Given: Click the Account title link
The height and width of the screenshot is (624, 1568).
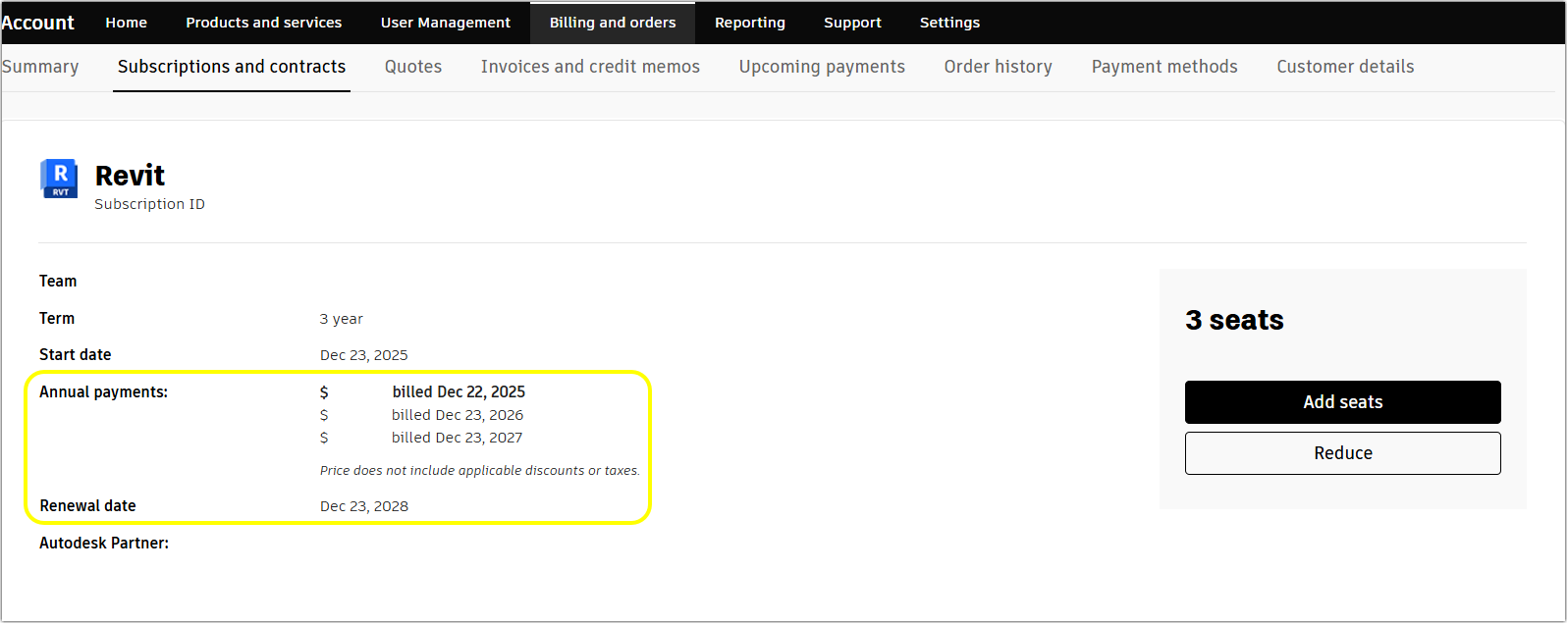Looking at the screenshot, I should pos(37,23).
